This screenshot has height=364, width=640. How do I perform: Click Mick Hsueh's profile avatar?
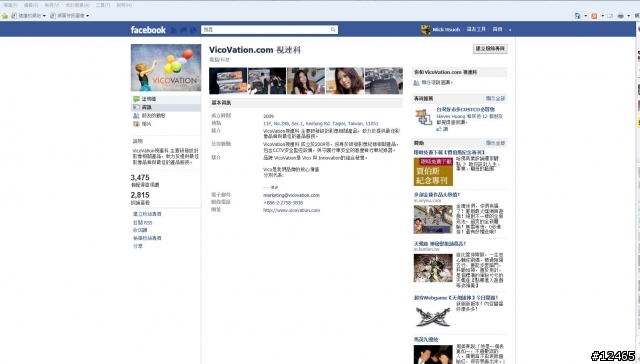[425, 29]
